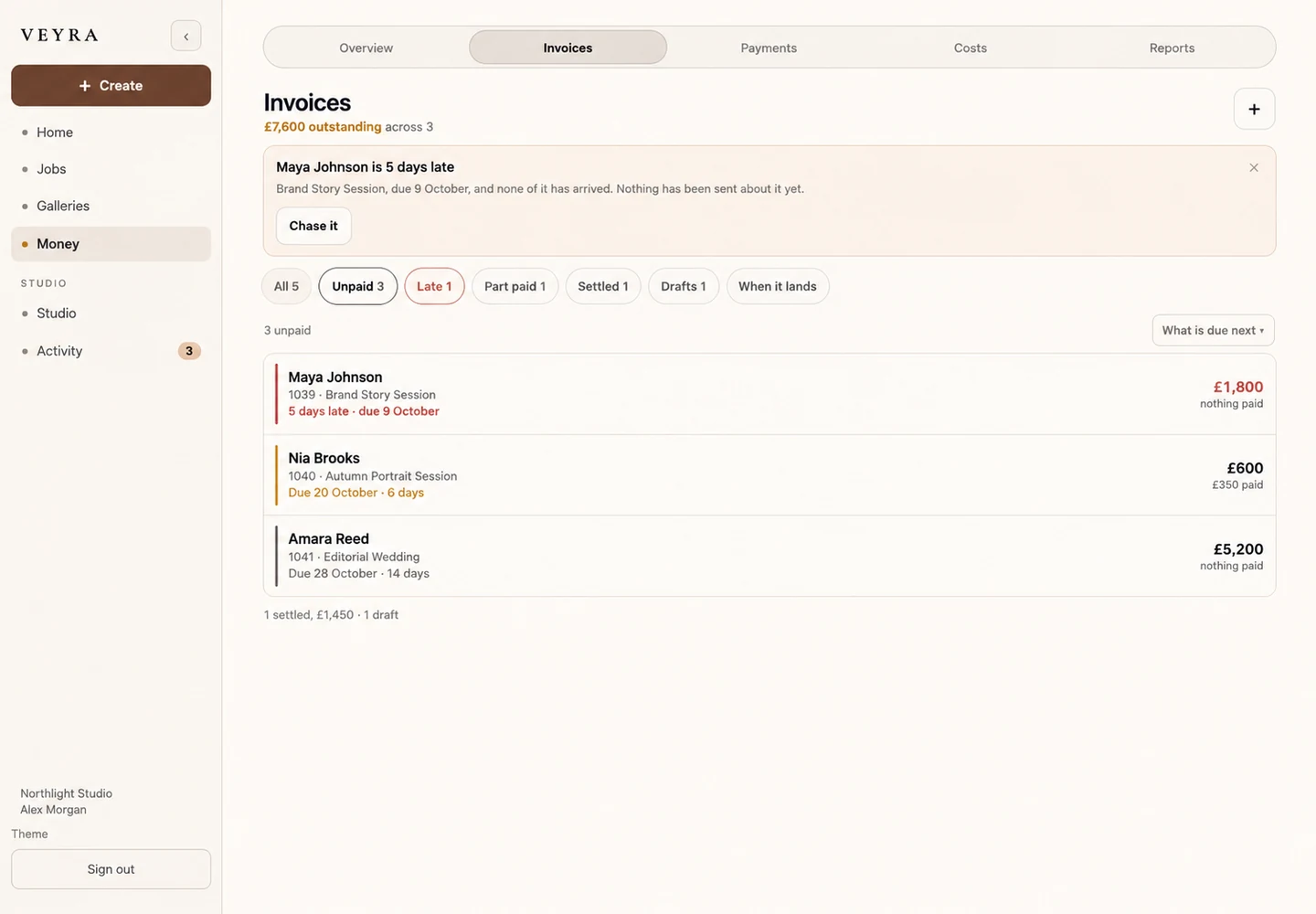This screenshot has width=1316, height=914.
Task: Click the VEYRA logo
Action: [59, 35]
